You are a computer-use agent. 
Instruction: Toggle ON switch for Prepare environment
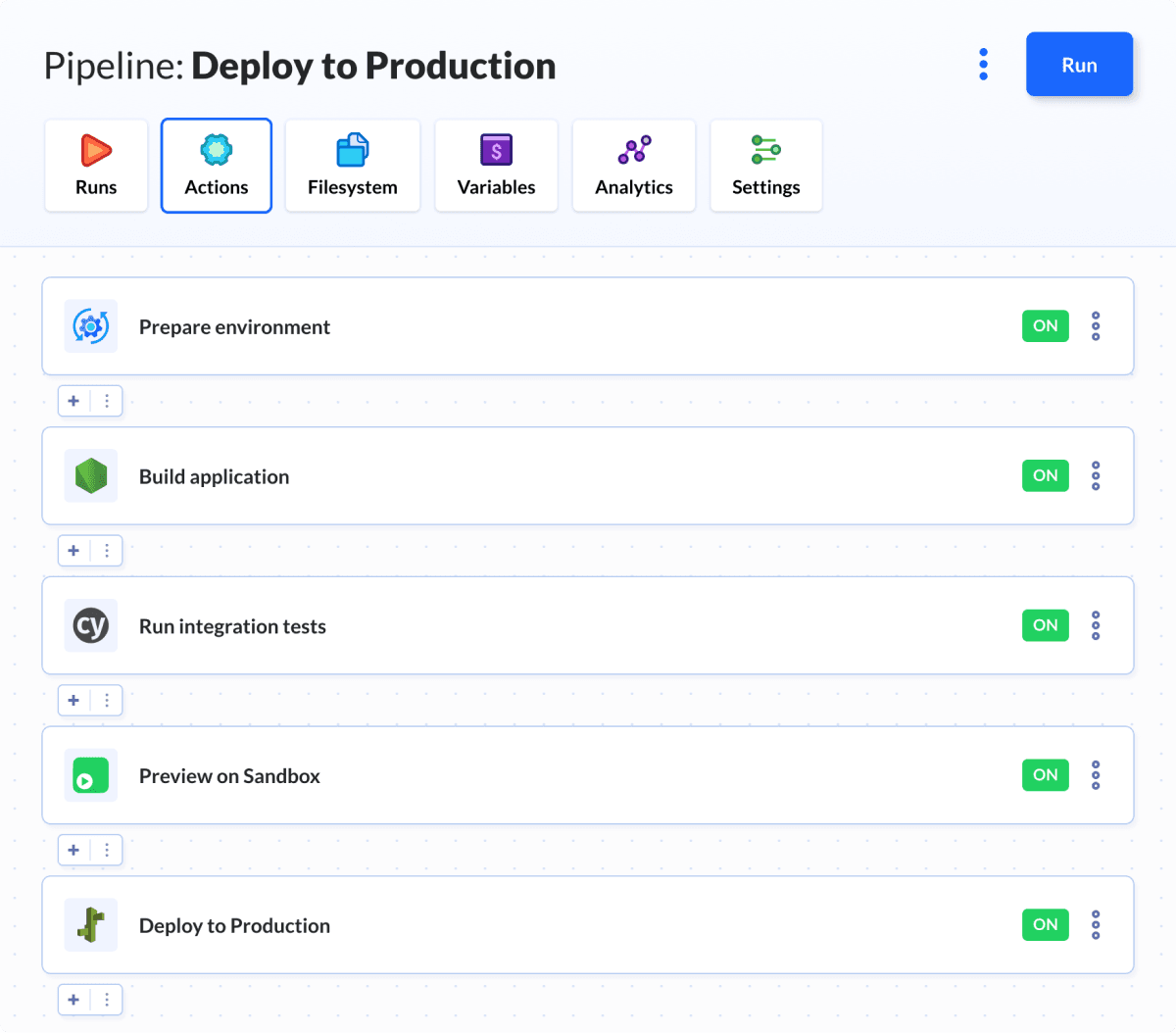point(1045,326)
